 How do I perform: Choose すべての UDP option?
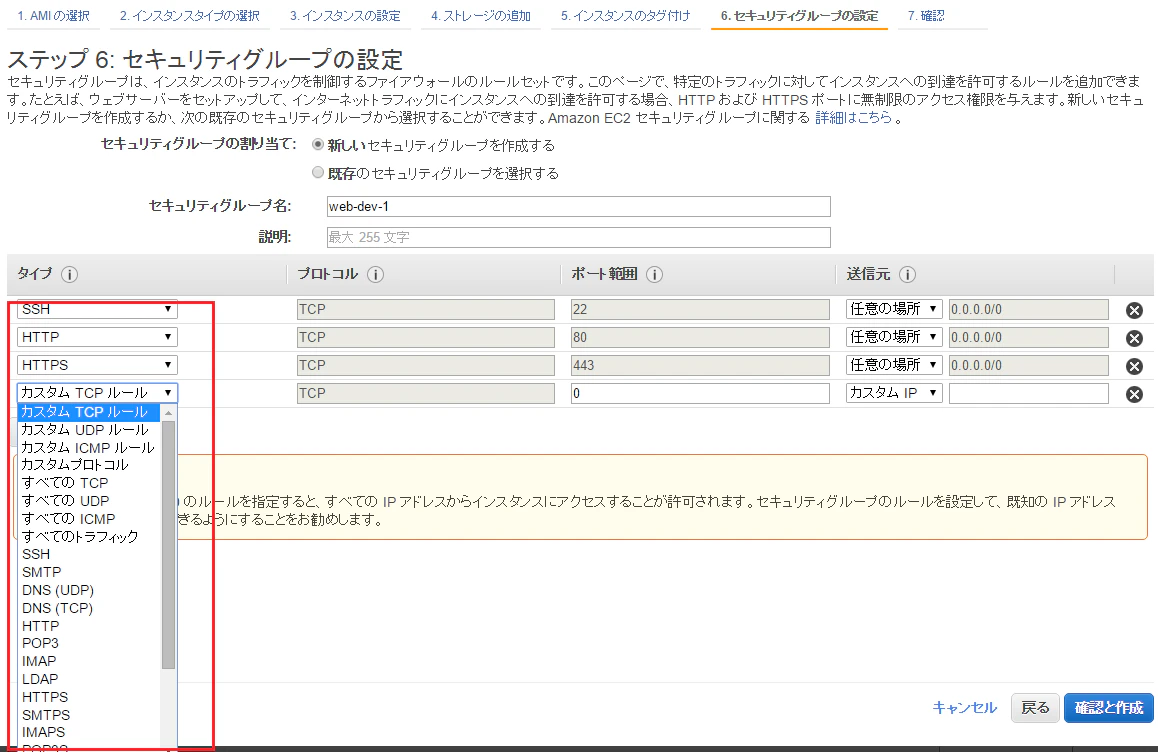[x=89, y=501]
